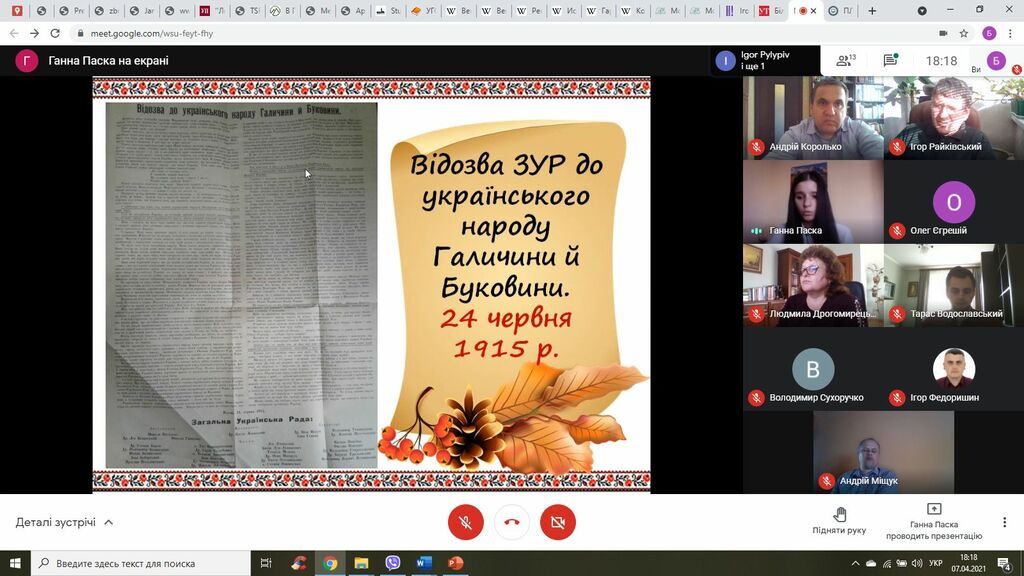
Task: Open the participants list icon
Action: 846,61
